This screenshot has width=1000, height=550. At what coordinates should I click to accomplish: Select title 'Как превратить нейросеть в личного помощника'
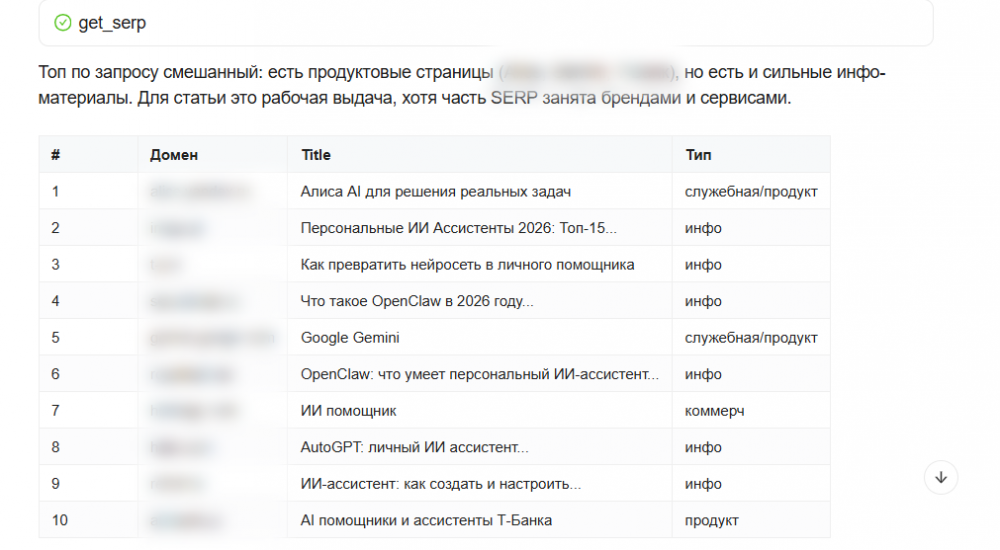tap(467, 265)
